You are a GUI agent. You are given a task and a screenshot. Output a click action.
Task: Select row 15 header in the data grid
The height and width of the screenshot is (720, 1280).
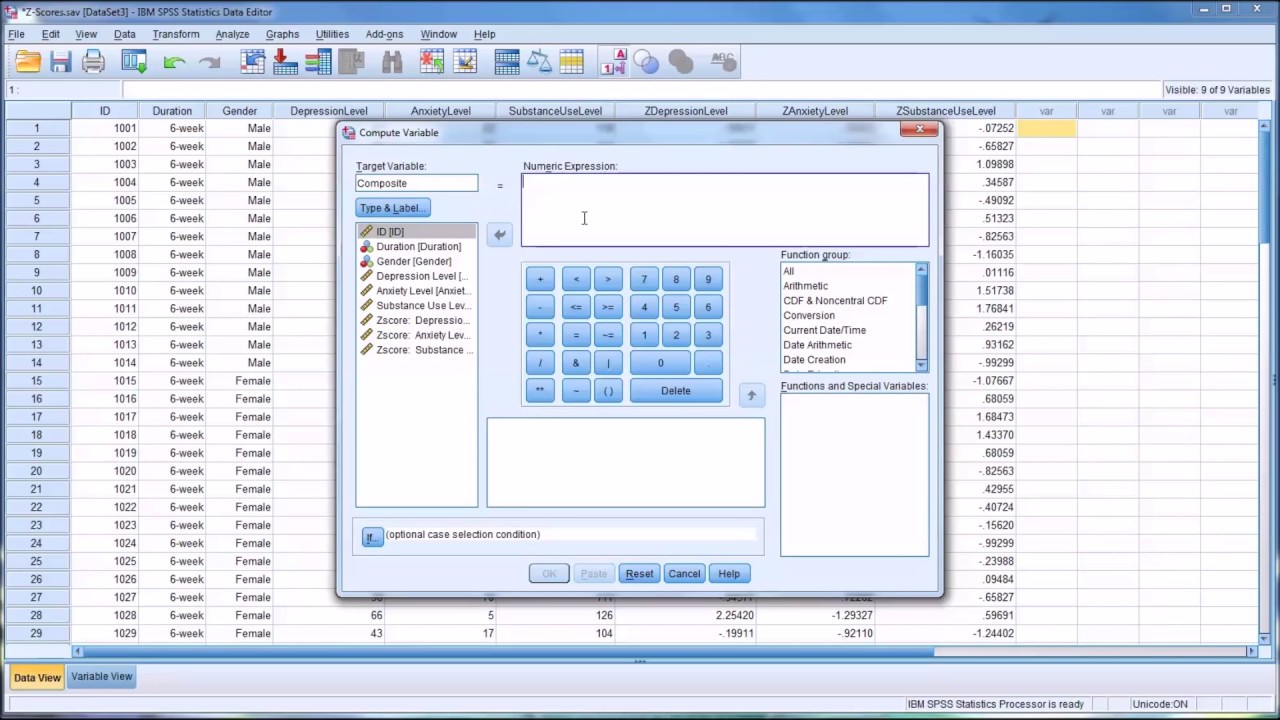click(37, 381)
